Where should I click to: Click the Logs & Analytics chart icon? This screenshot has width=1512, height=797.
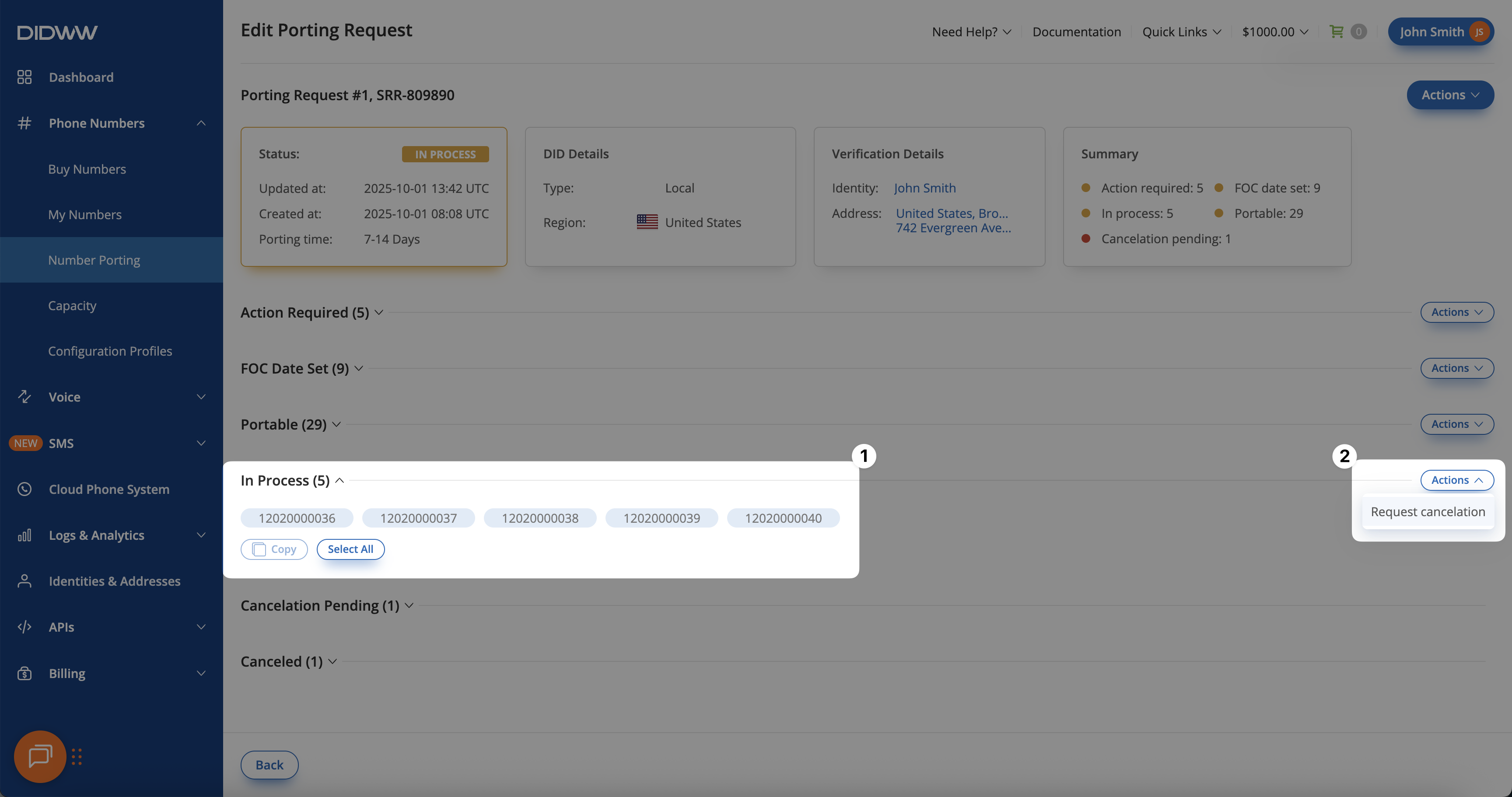(24, 535)
